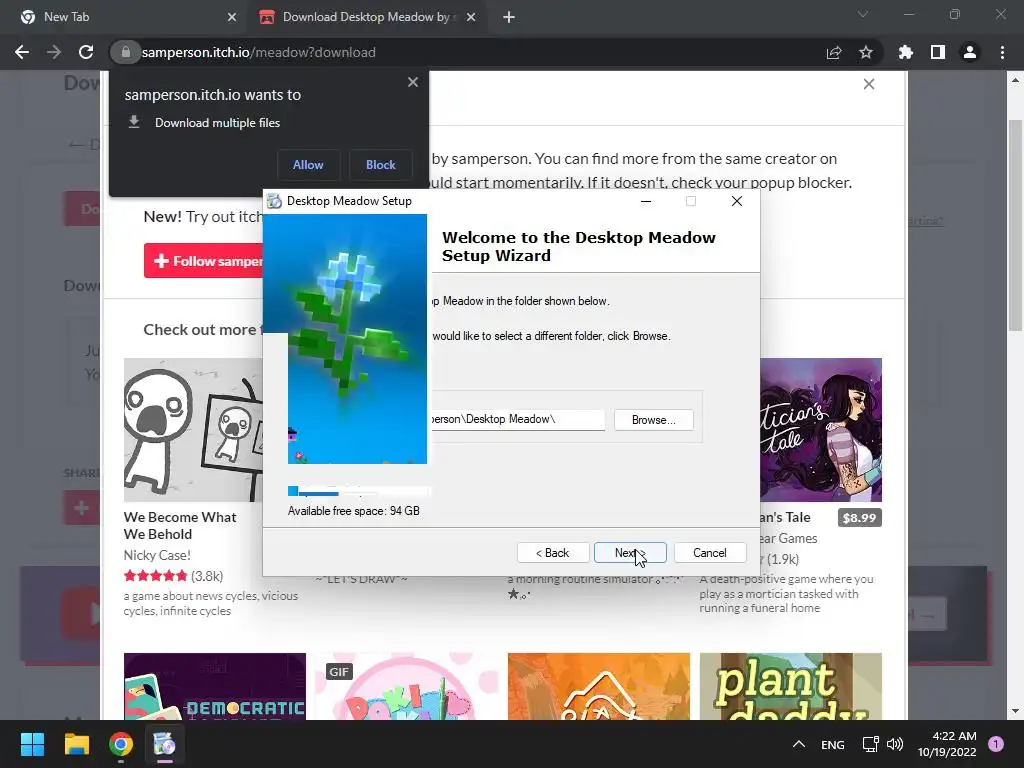
Task: Open the plant daddy game thumbnail
Action: (791, 686)
